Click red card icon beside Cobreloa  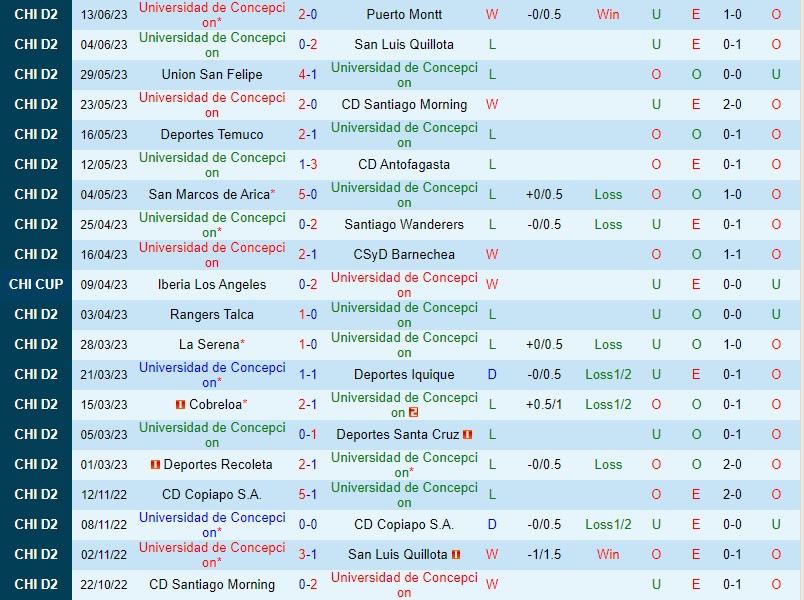(x=180, y=405)
